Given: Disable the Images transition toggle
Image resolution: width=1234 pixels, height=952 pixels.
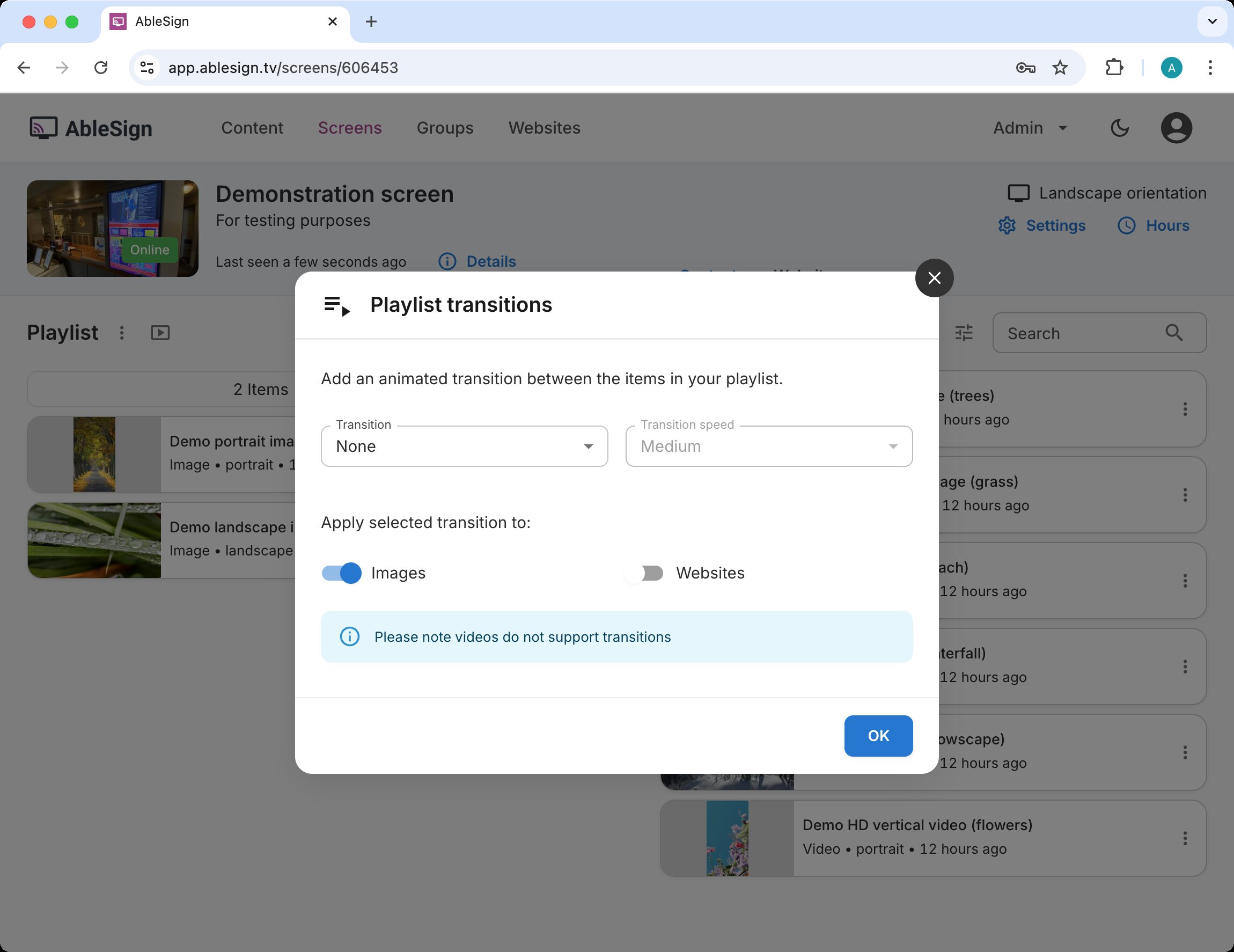Looking at the screenshot, I should 341,573.
